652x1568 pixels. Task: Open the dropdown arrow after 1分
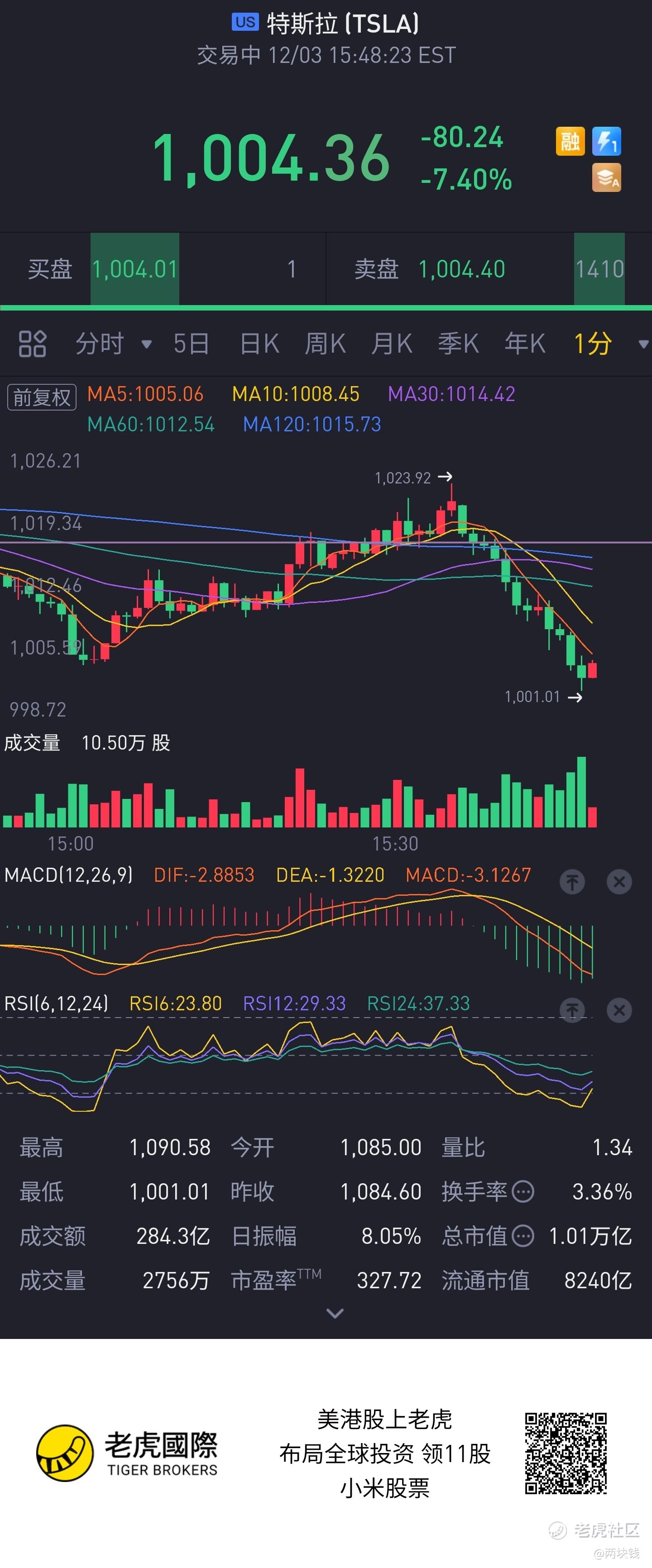(643, 344)
